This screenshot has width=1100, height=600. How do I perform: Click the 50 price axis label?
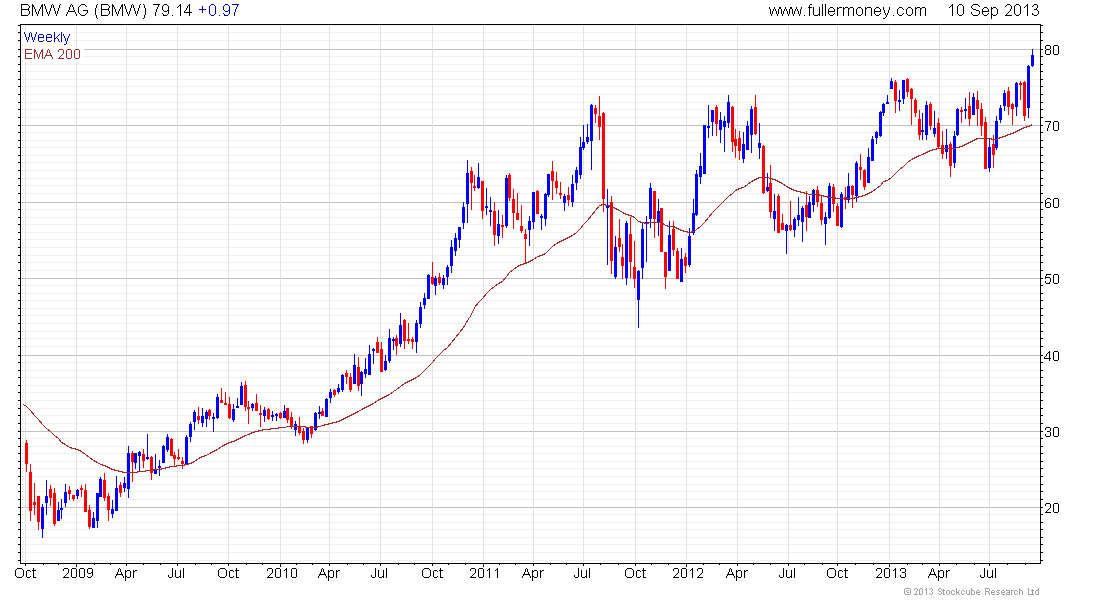tap(1052, 279)
